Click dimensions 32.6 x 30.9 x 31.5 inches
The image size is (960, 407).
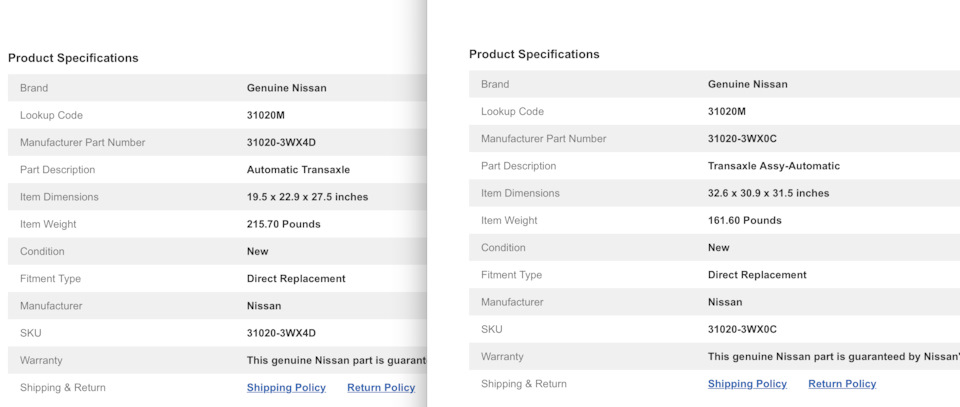768,193
